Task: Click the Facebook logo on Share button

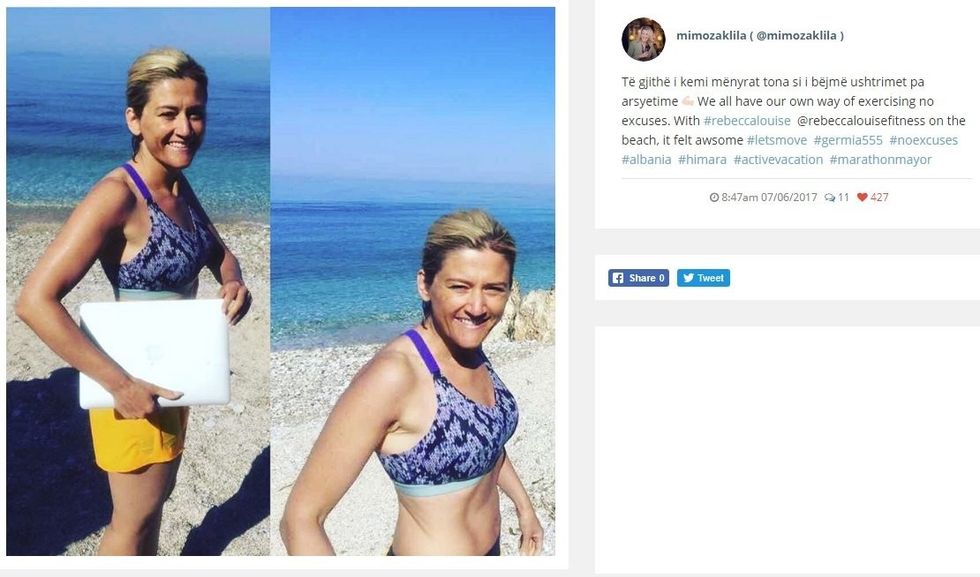Action: 618,278
